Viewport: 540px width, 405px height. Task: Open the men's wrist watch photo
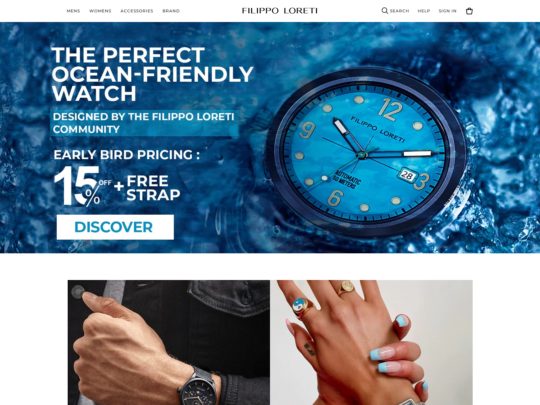(169, 342)
